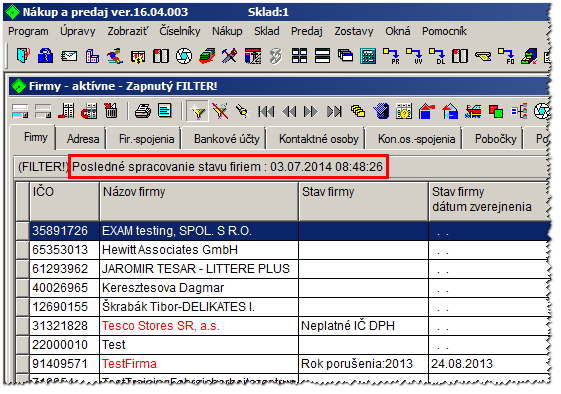Click the green money stack icon

(207, 56)
